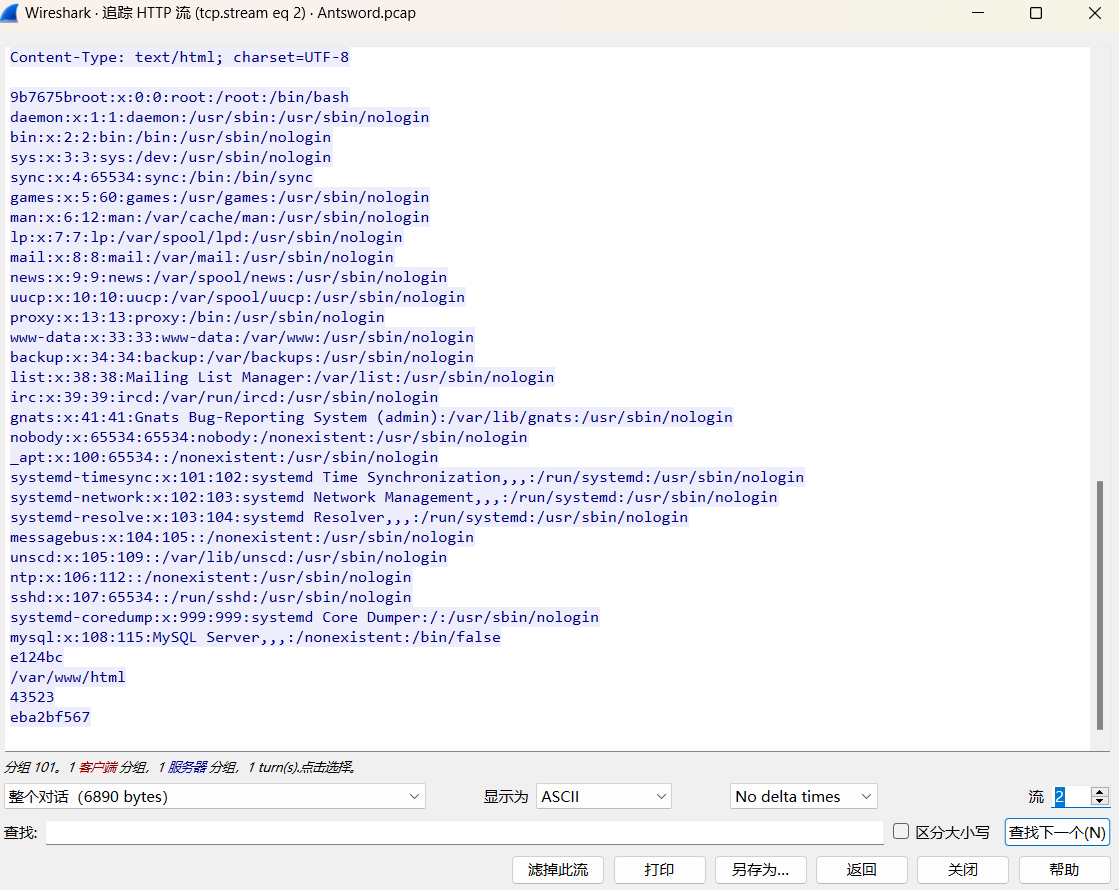
Task: Click the eba2bf567 marker text
Action: 50,717
